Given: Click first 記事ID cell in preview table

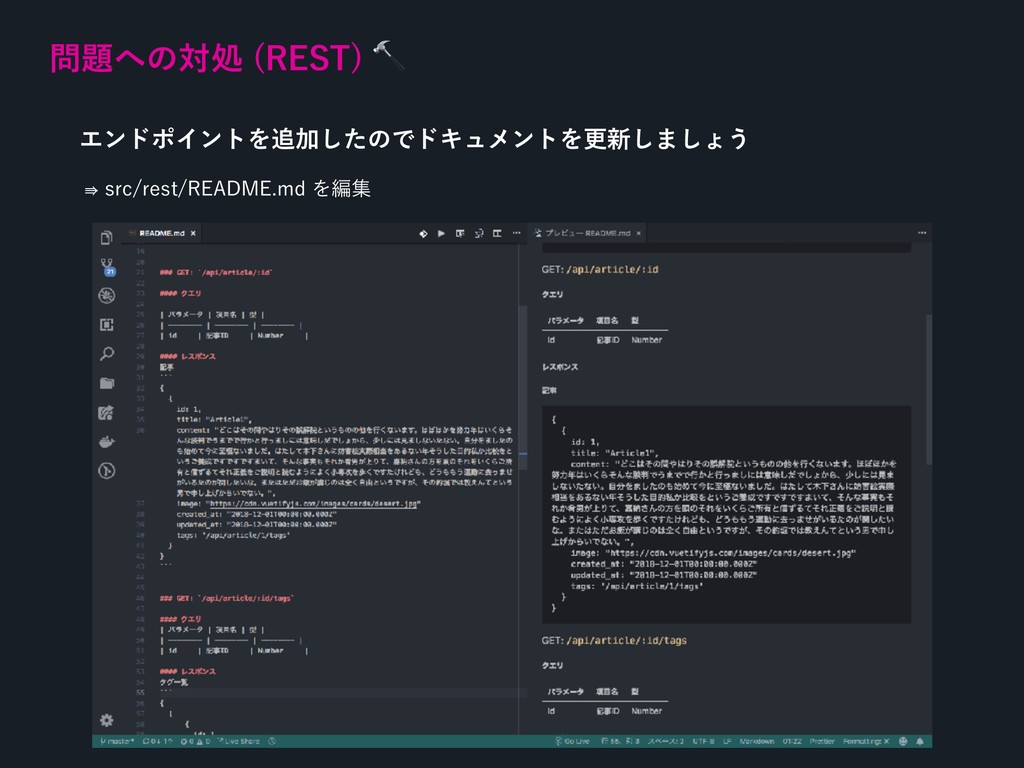Looking at the screenshot, I should coord(607,340).
